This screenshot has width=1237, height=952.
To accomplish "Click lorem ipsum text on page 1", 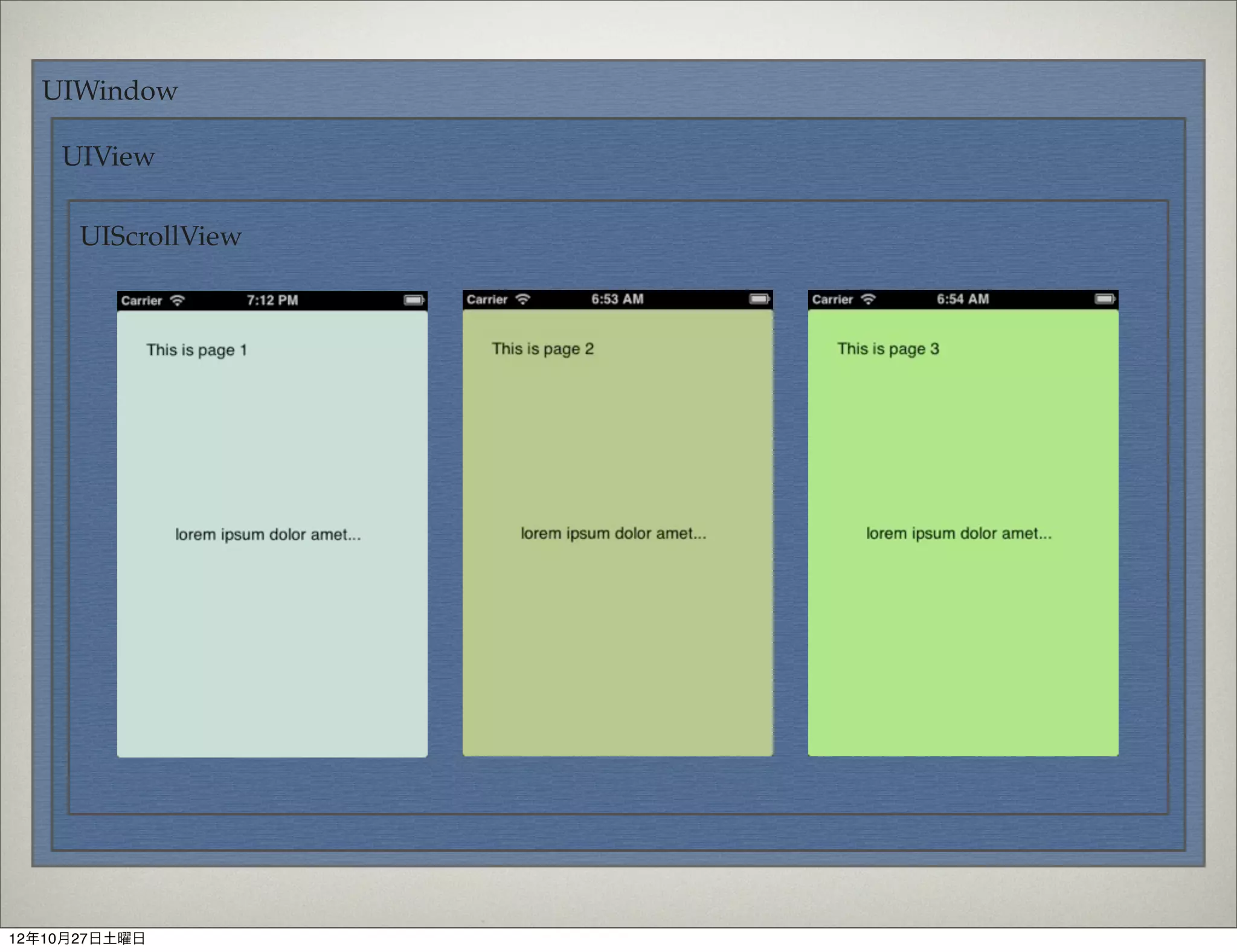I will tap(268, 535).
